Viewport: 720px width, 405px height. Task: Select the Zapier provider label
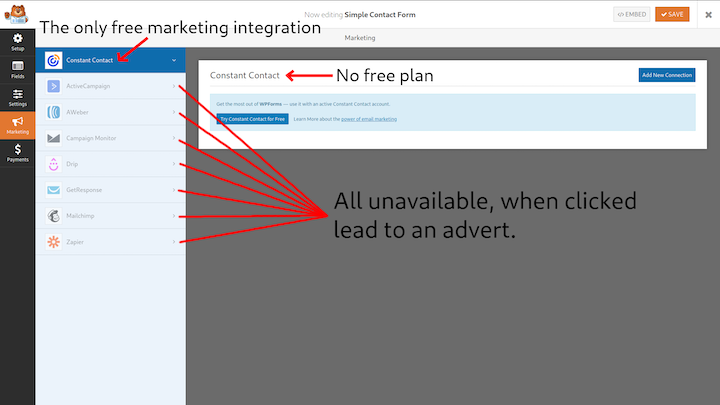[75, 242]
